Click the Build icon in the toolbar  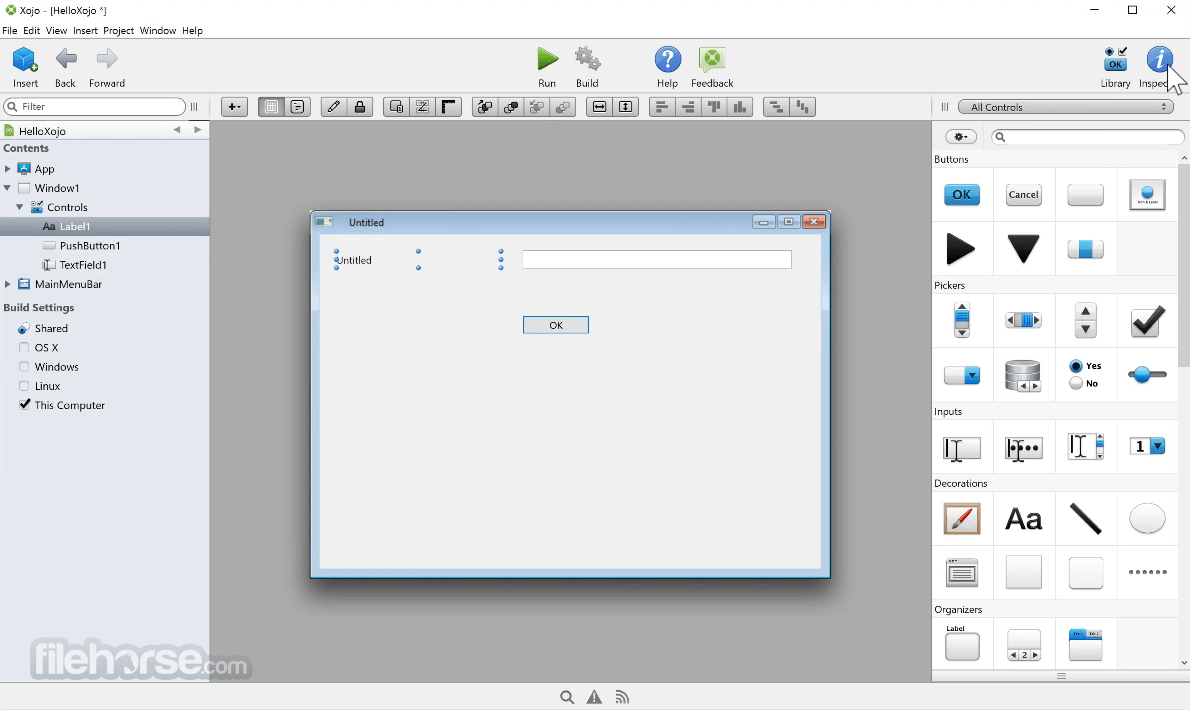(587, 60)
